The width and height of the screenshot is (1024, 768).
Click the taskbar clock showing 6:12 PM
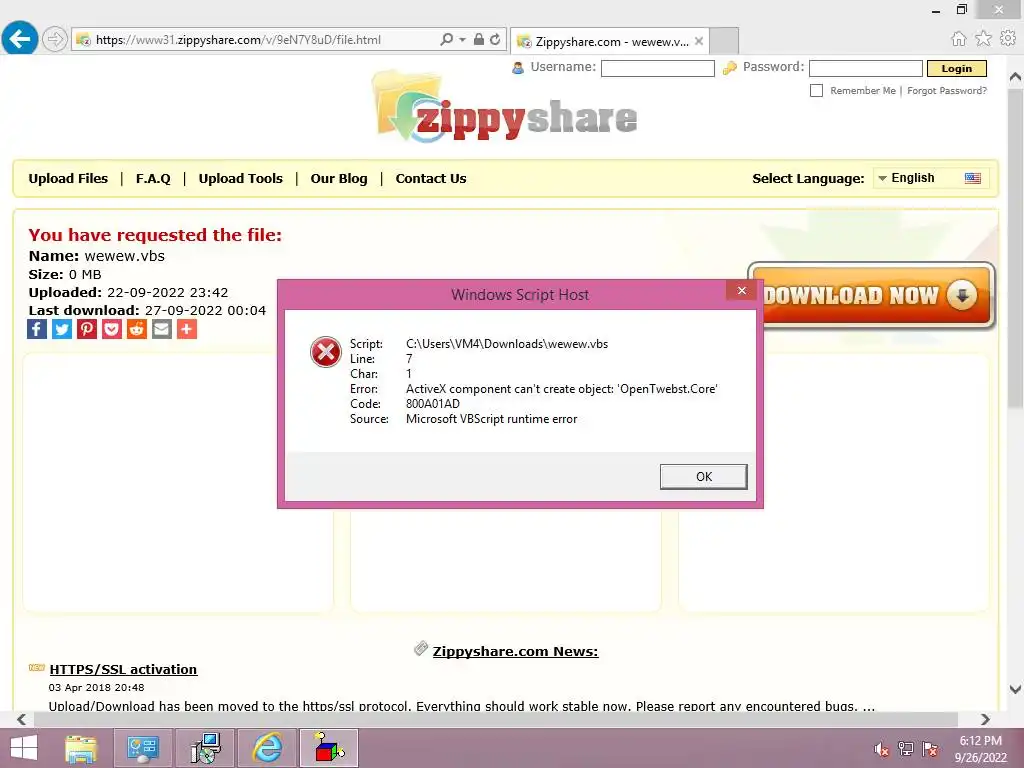point(980,749)
